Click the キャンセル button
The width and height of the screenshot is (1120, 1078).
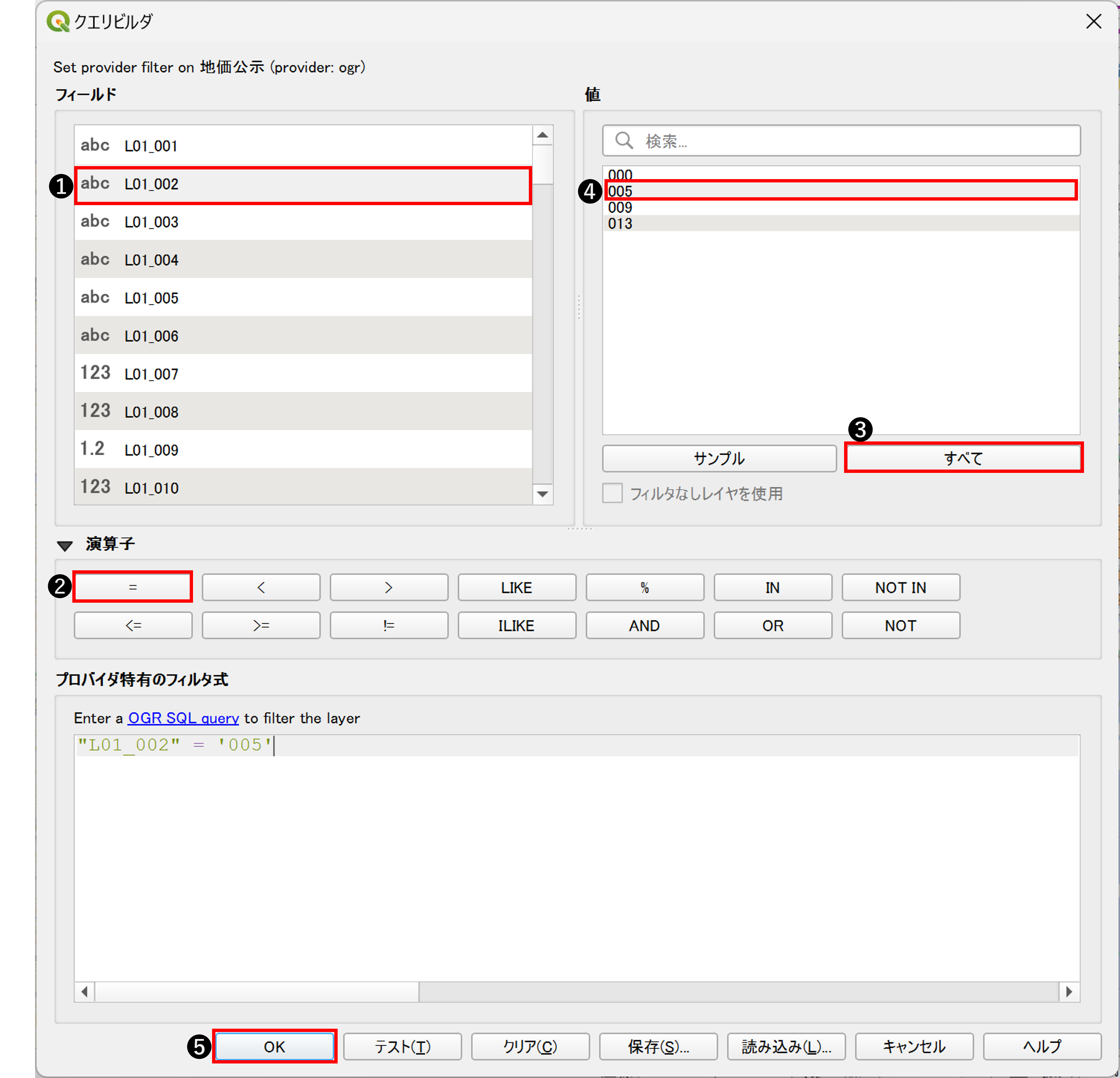914,1047
